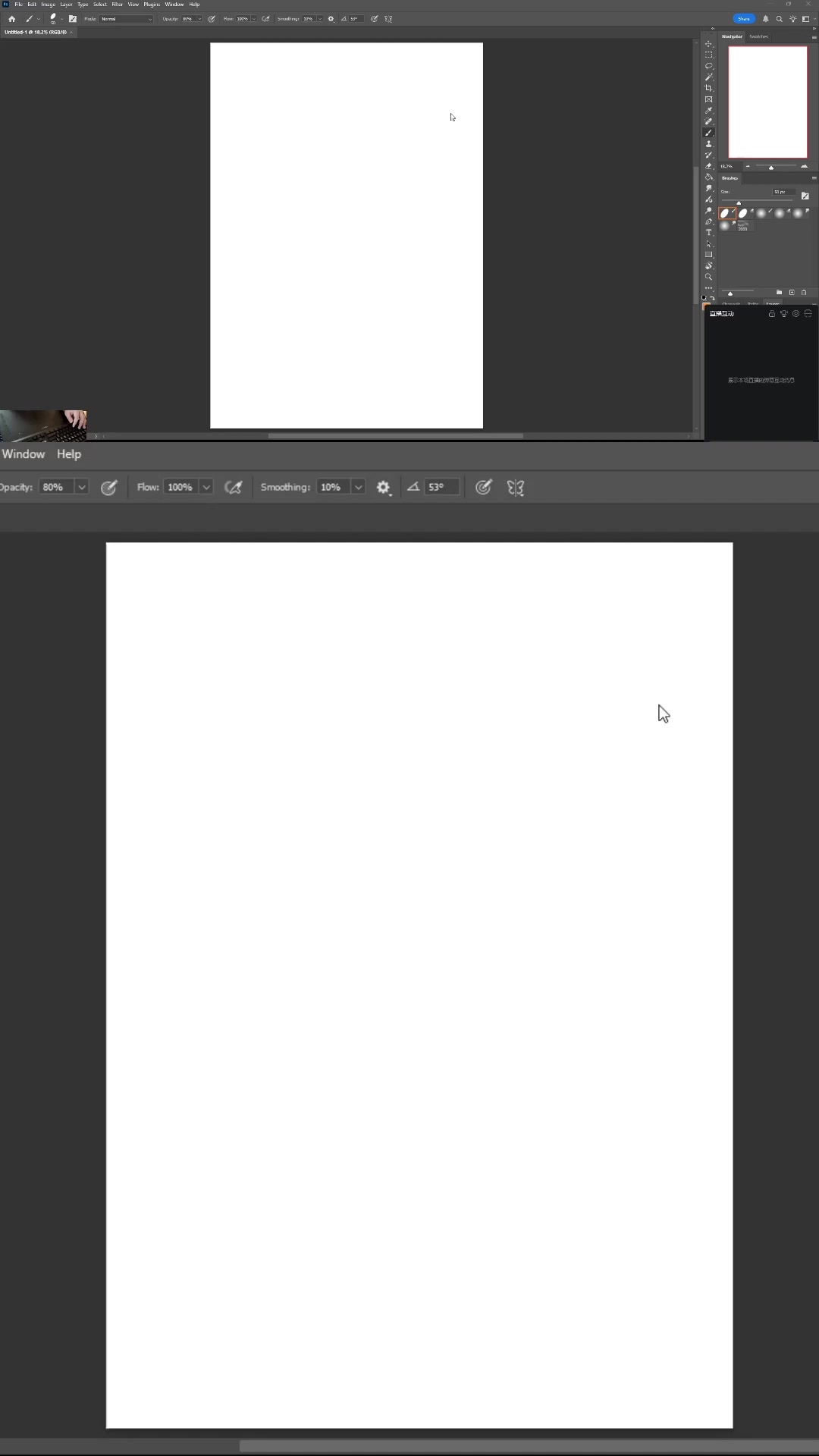
Task: Select the Clone Stamp tool
Action: (708, 143)
